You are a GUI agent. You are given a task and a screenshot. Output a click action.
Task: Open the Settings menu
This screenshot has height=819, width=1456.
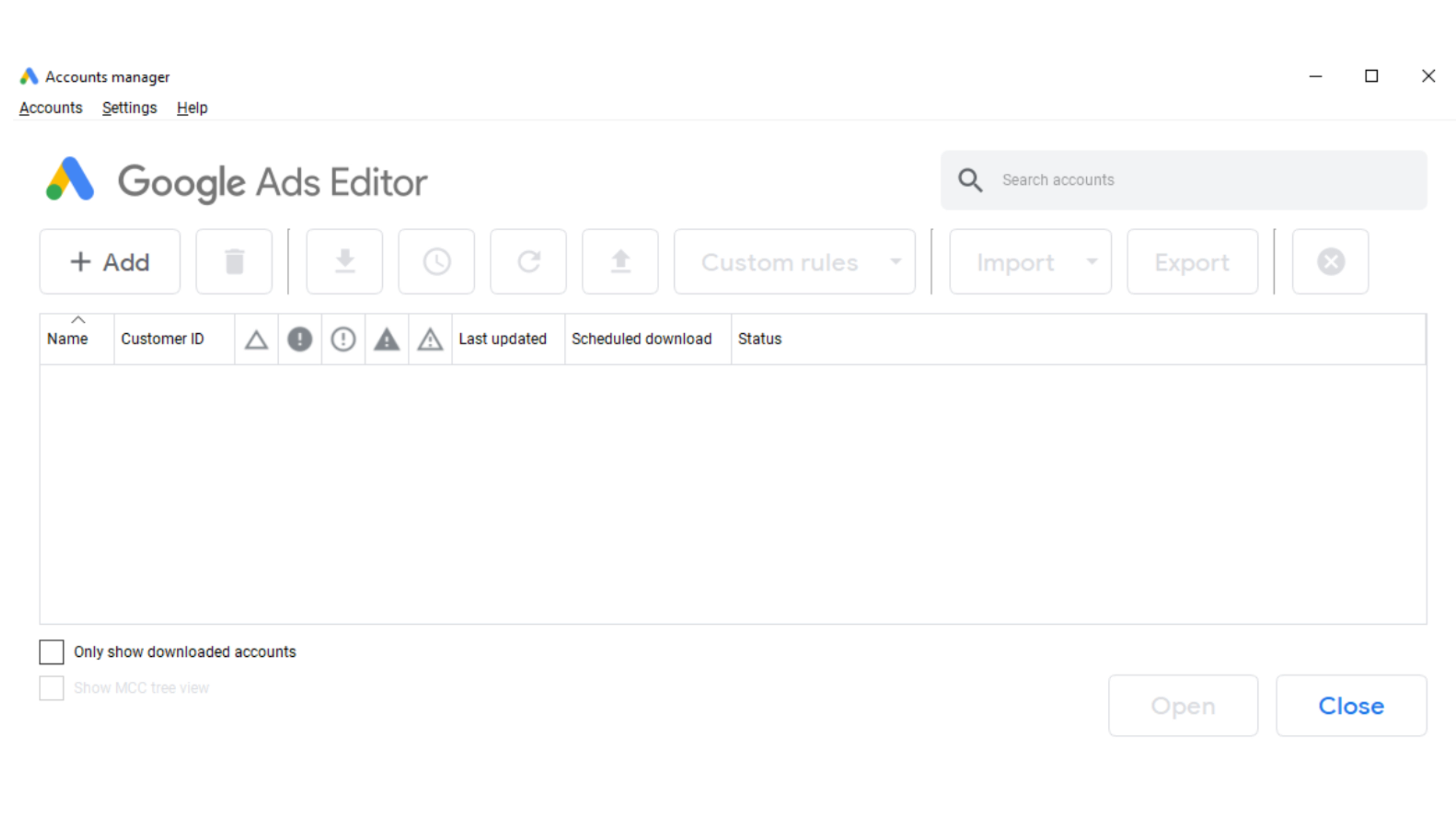point(129,107)
